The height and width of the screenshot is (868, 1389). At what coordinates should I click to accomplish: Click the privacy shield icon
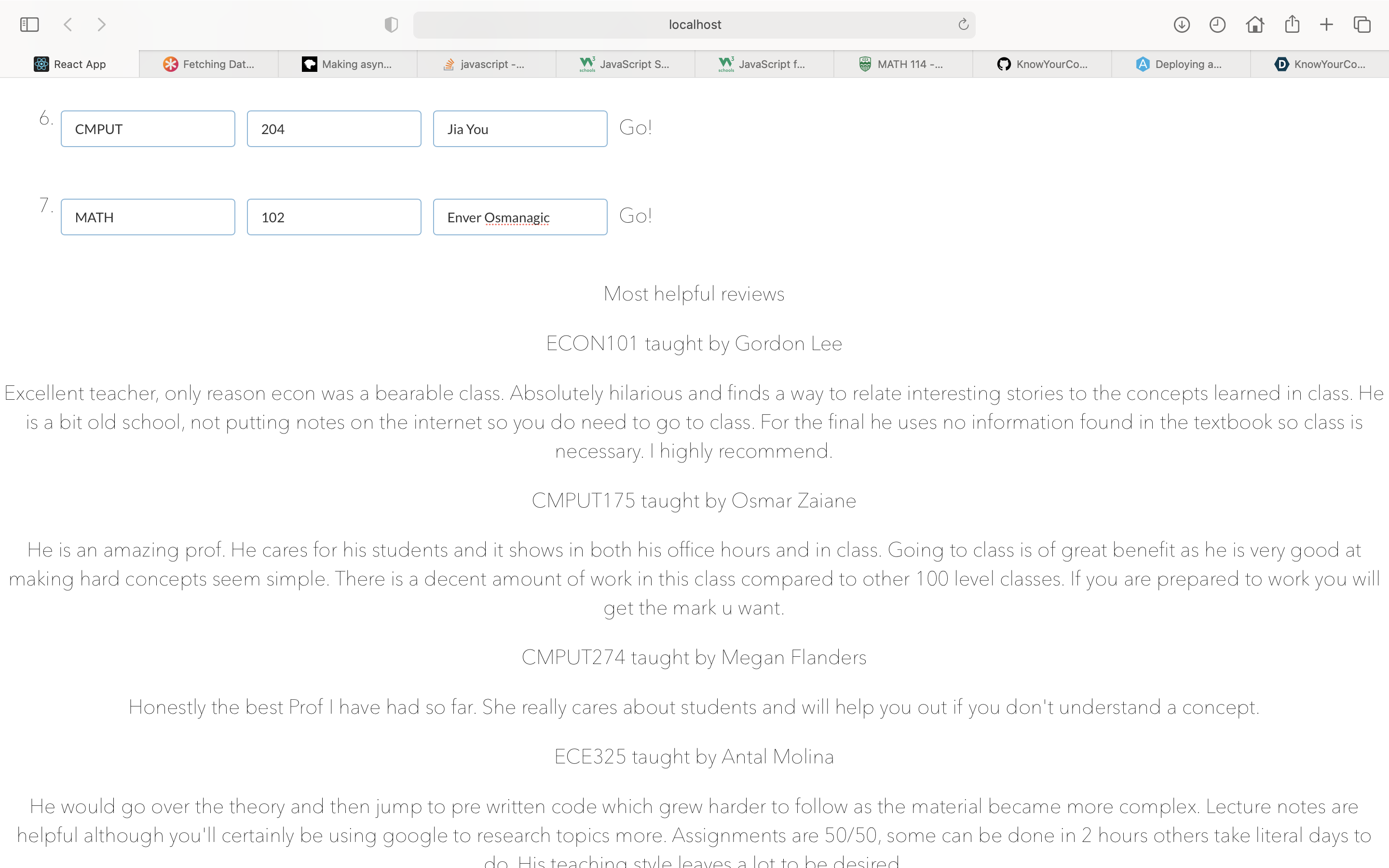pos(391,25)
